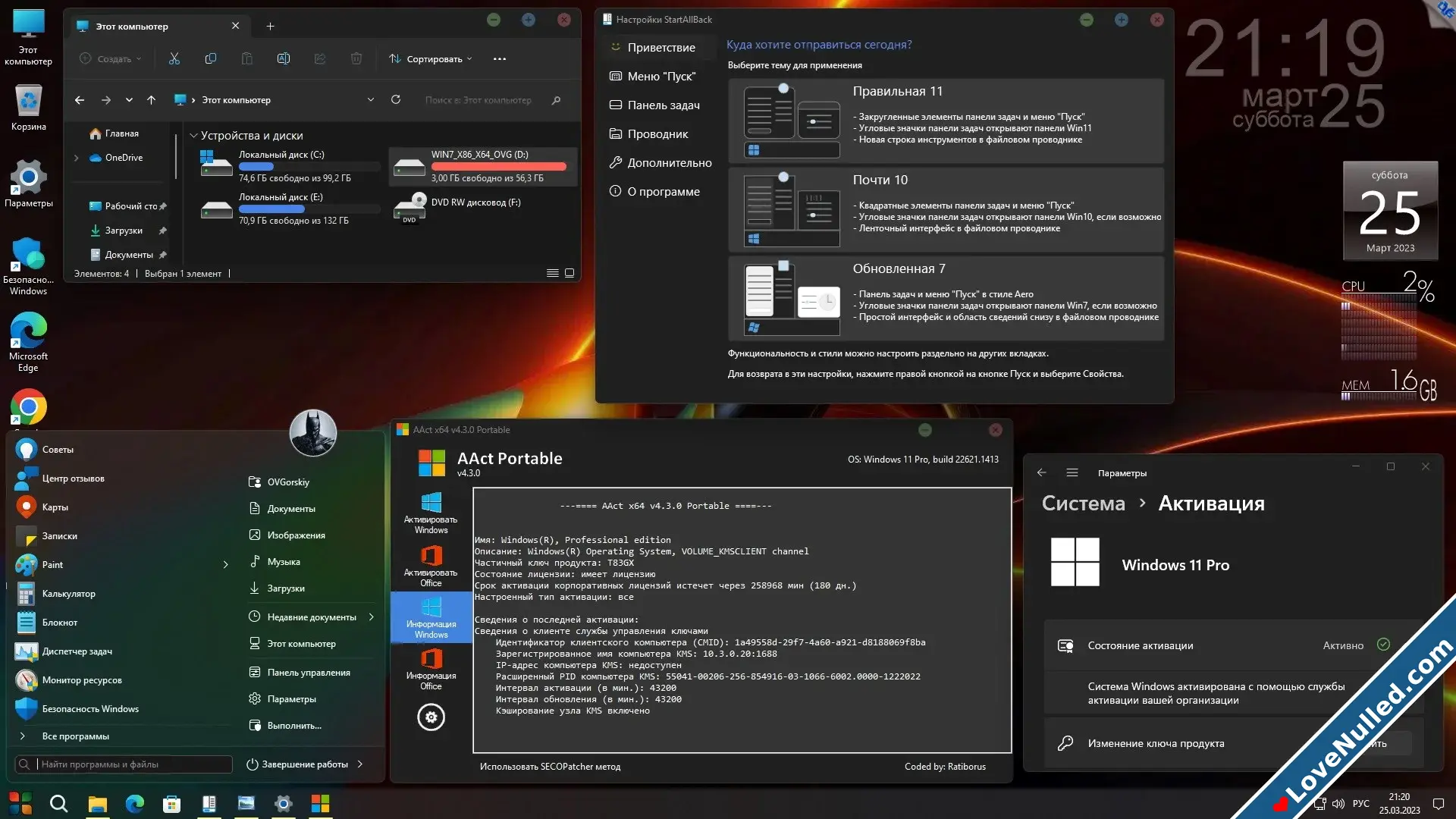Click the Start button on taskbar
The height and width of the screenshot is (819, 1456).
click(x=20, y=803)
